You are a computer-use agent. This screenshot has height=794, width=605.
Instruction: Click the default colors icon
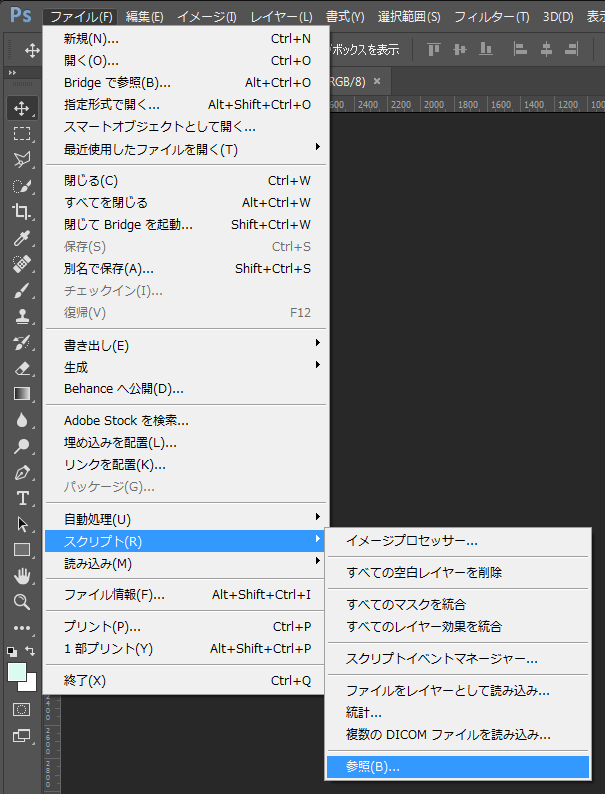coord(12,652)
